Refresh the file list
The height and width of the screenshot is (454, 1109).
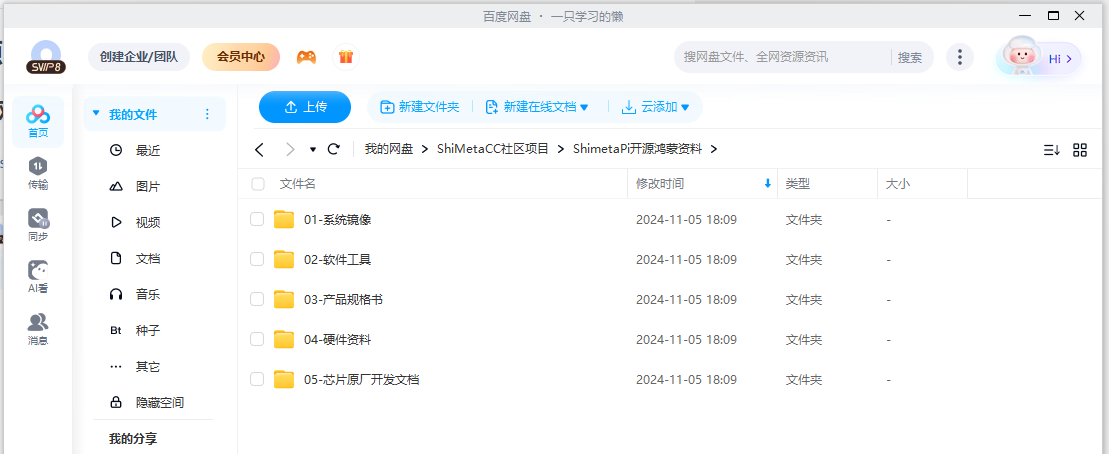point(334,149)
